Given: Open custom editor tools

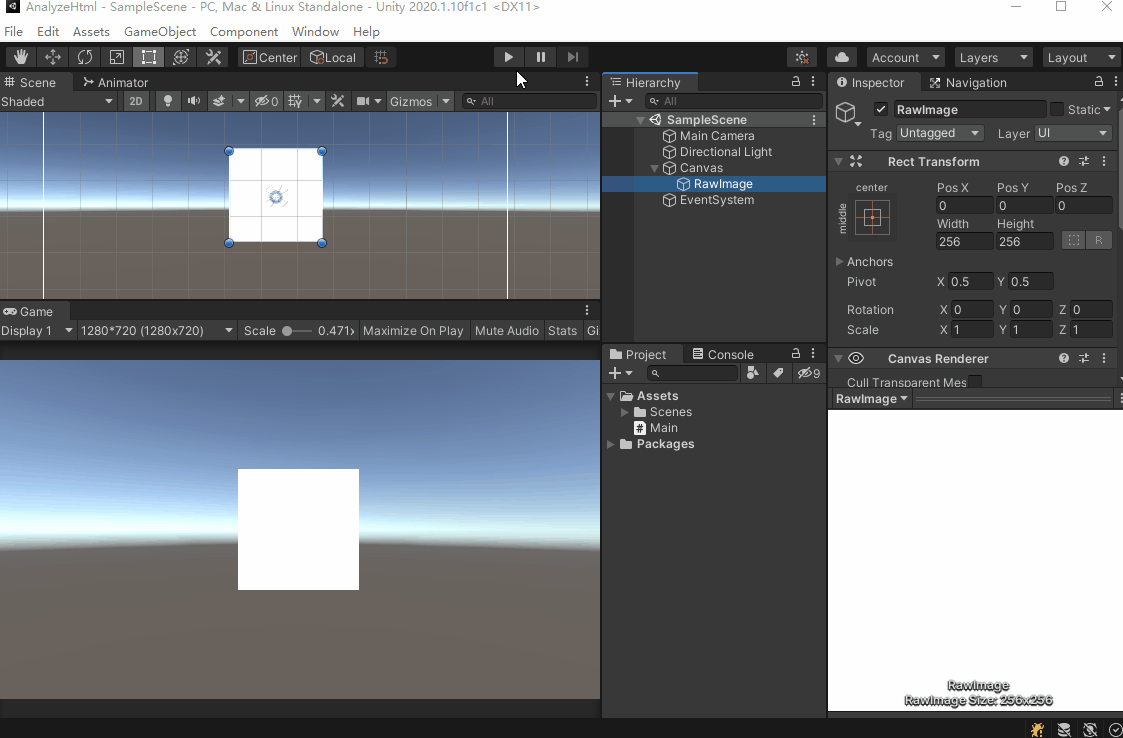Looking at the screenshot, I should pyautogui.click(x=213, y=57).
